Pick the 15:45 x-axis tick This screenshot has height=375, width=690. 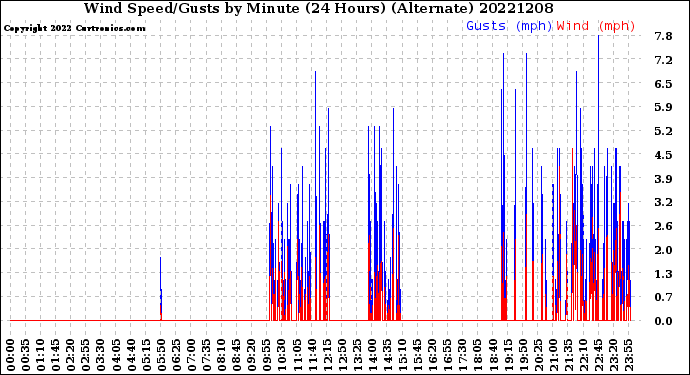[418, 355]
